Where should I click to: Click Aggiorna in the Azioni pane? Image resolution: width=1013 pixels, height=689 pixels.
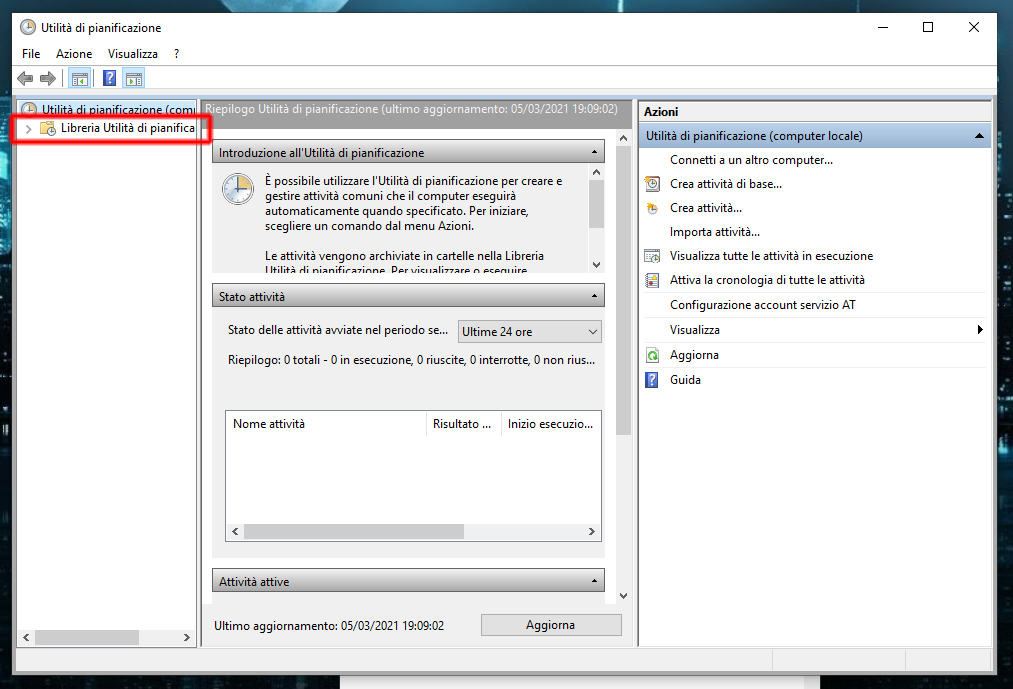click(x=694, y=355)
